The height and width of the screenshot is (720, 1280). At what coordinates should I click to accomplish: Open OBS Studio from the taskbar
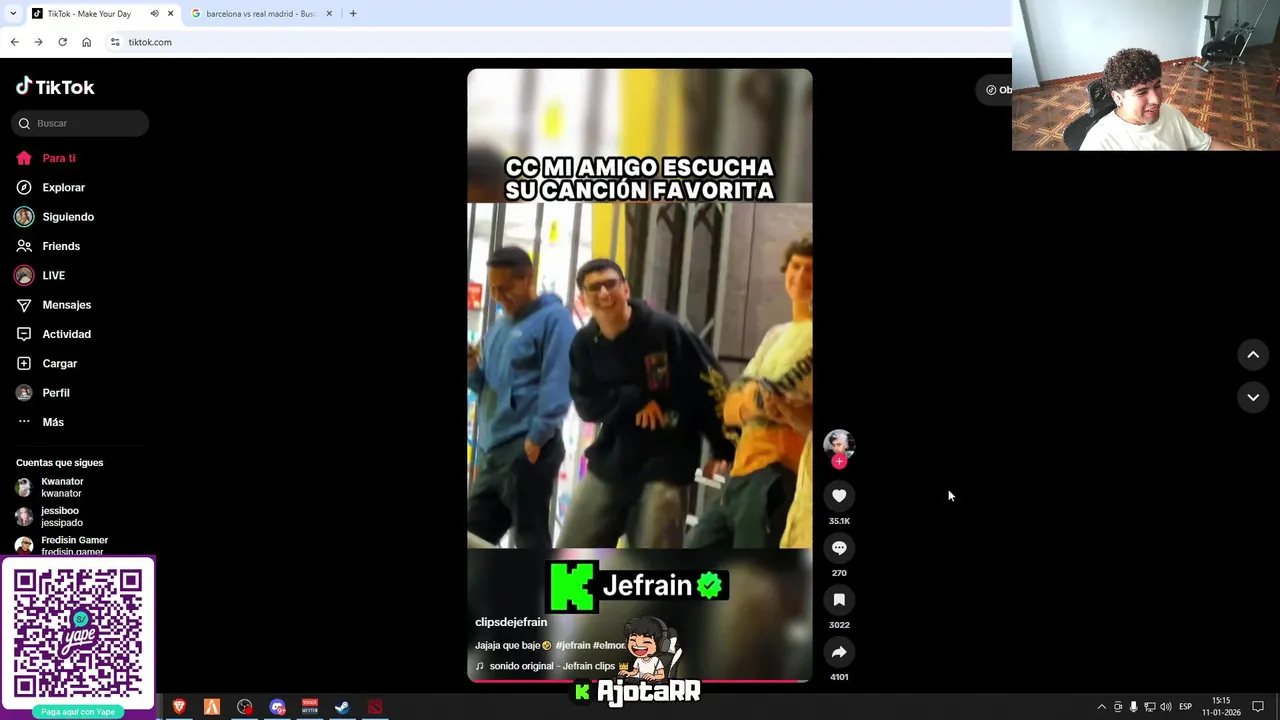pyautogui.click(x=245, y=707)
